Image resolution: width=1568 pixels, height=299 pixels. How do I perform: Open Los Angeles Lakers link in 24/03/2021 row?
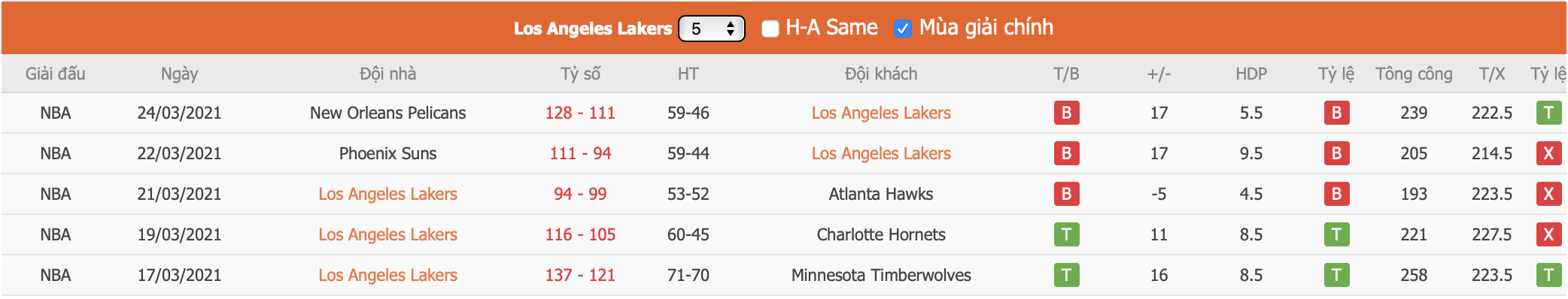[881, 113]
